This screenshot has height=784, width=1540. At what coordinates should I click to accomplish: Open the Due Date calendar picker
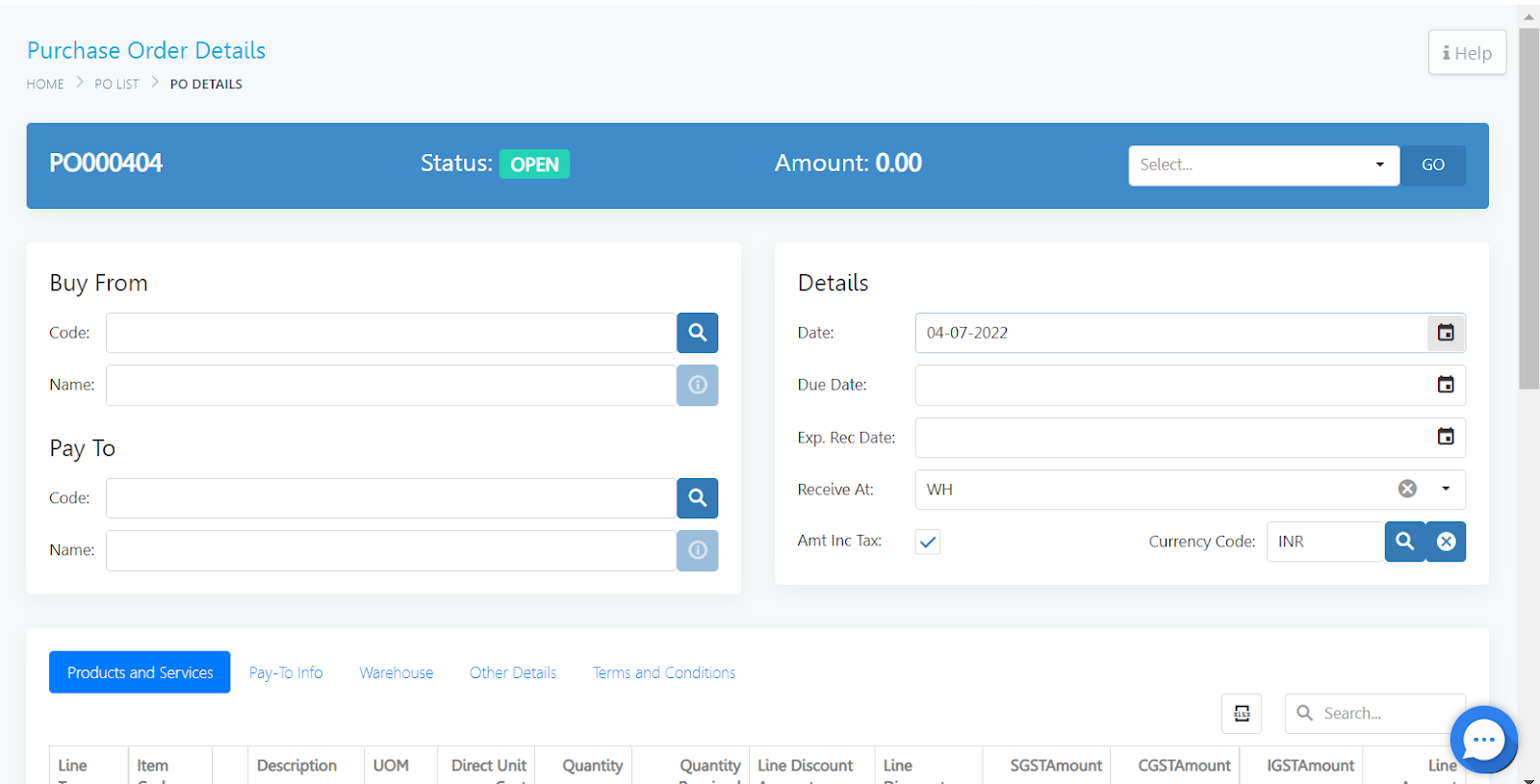pos(1446,385)
